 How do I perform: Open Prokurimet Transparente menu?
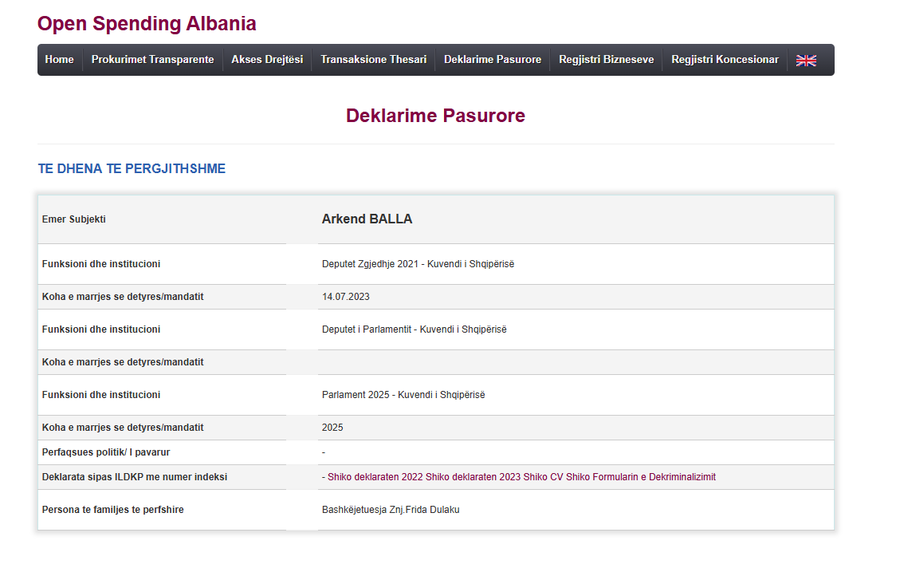tap(153, 60)
